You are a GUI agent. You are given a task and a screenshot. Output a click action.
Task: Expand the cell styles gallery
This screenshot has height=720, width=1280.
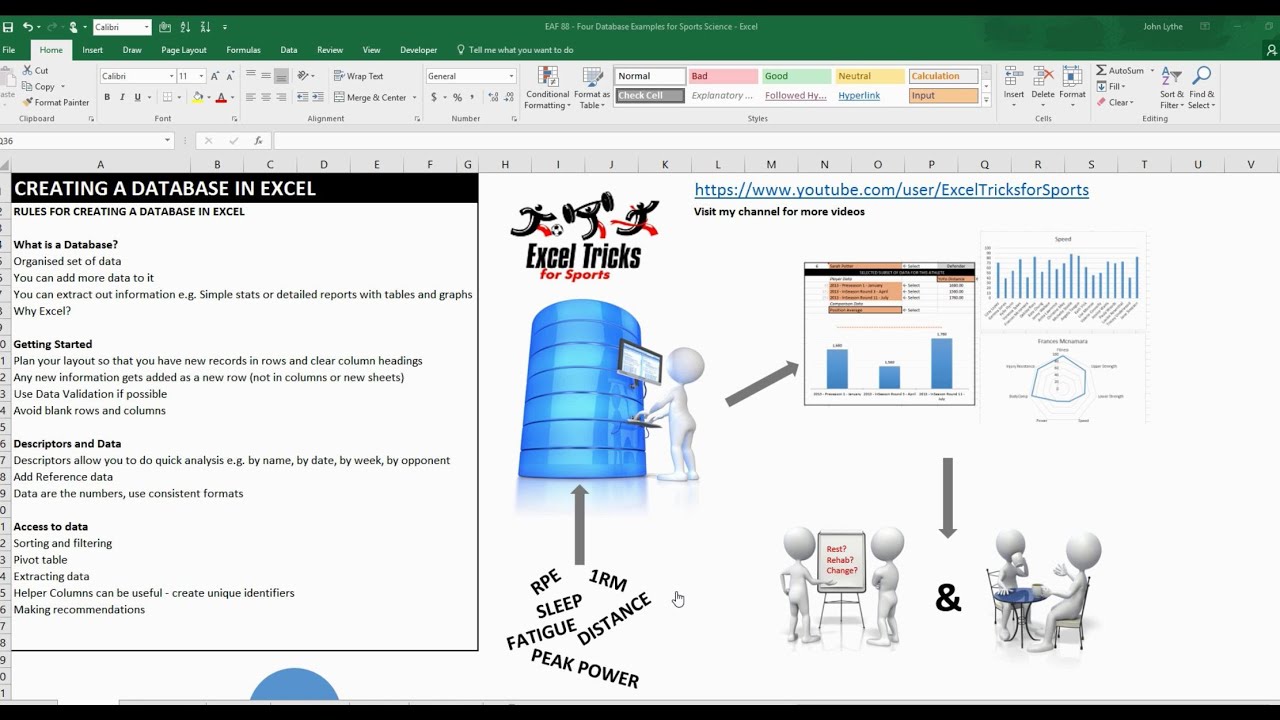(986, 101)
